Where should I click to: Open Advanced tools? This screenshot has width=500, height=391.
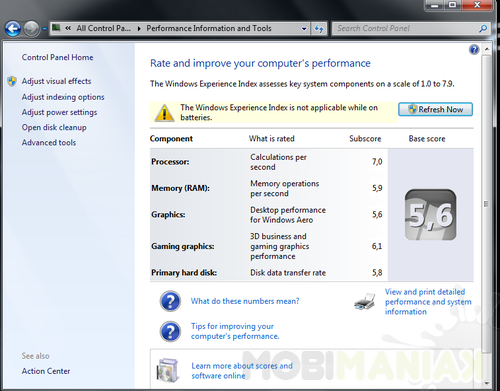[x=49, y=143]
